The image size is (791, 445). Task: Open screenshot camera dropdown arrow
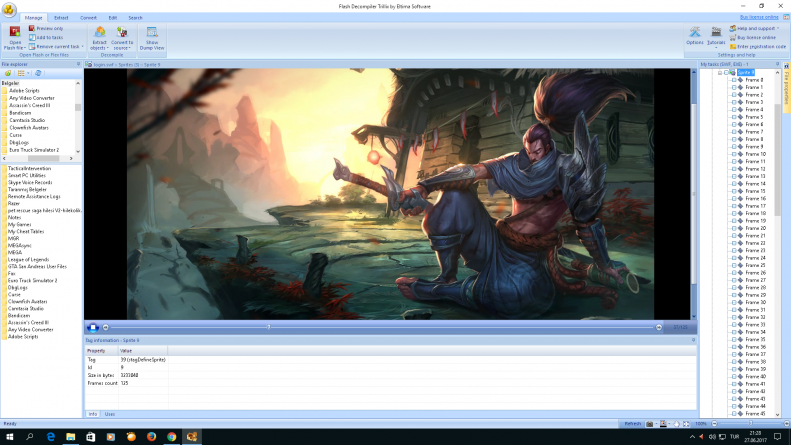pos(656,424)
